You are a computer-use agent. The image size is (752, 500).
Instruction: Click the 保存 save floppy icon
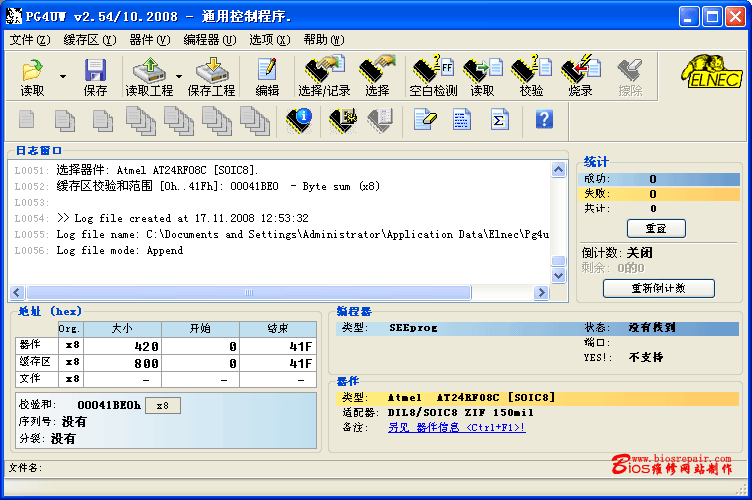(x=95, y=77)
